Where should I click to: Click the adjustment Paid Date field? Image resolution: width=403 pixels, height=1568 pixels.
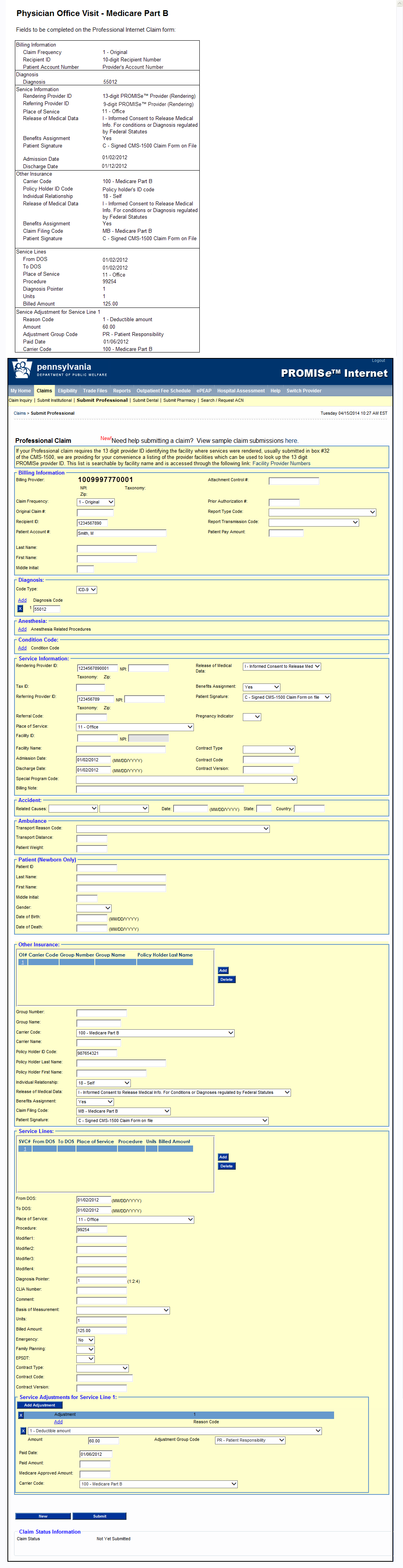click(96, 1454)
